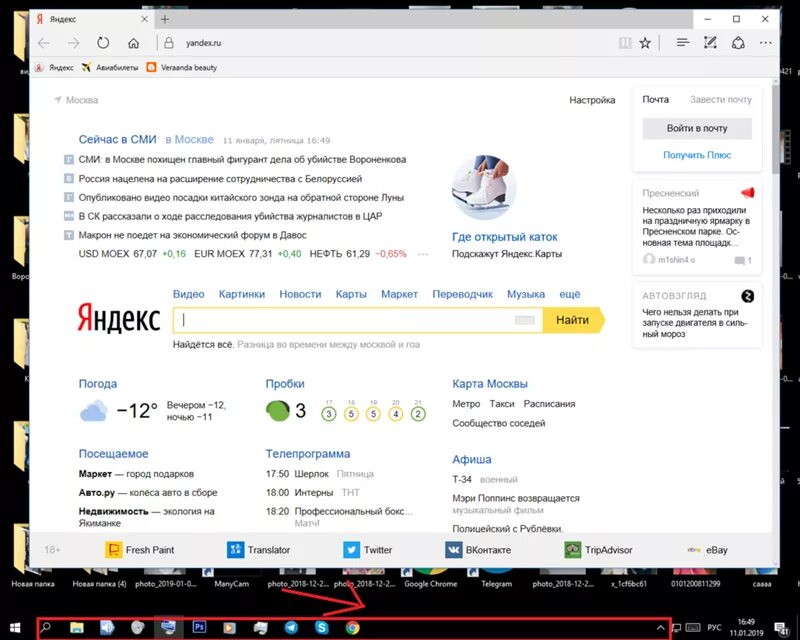This screenshot has width=800, height=640.
Task: Click Завести почту link
Action: tap(720, 100)
